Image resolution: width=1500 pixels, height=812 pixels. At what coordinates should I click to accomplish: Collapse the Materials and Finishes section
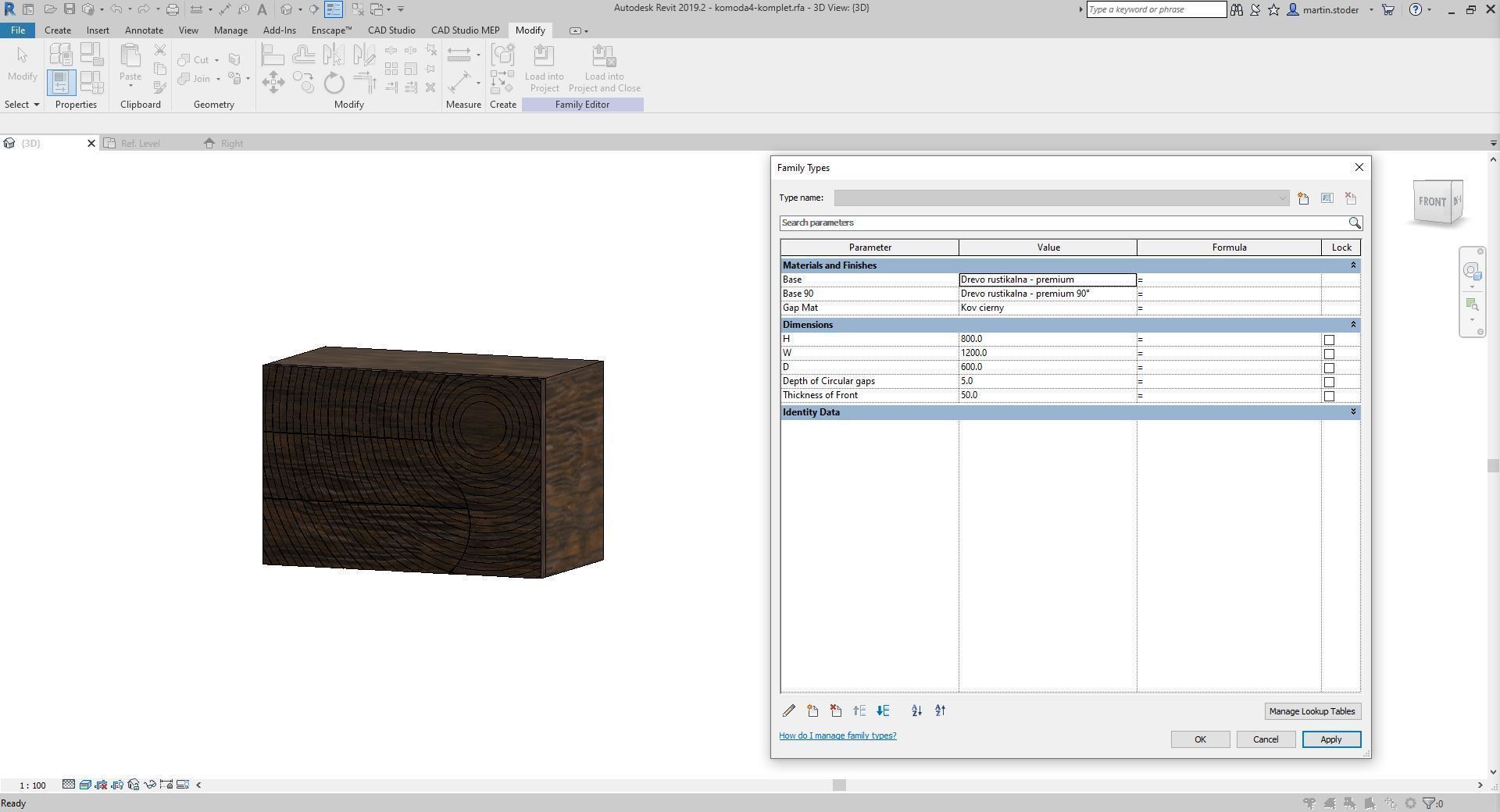pyautogui.click(x=1353, y=265)
